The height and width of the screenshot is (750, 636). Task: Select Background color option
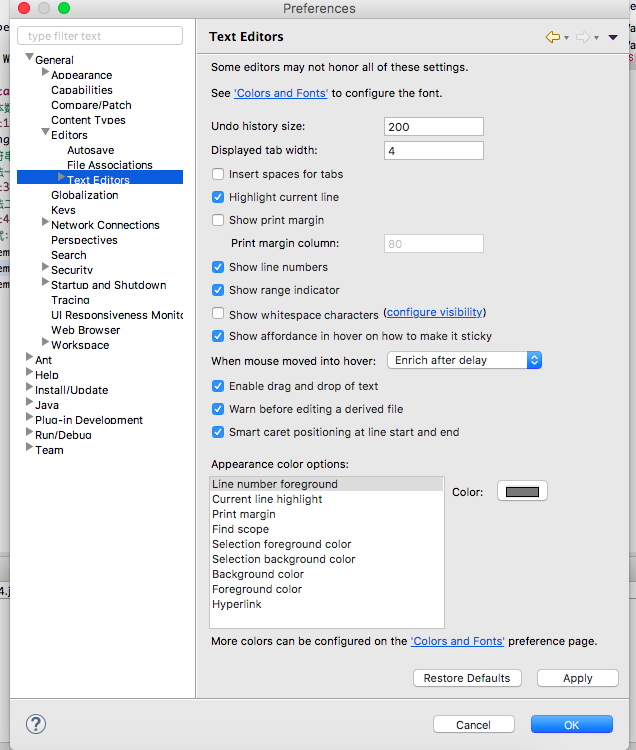point(327,574)
